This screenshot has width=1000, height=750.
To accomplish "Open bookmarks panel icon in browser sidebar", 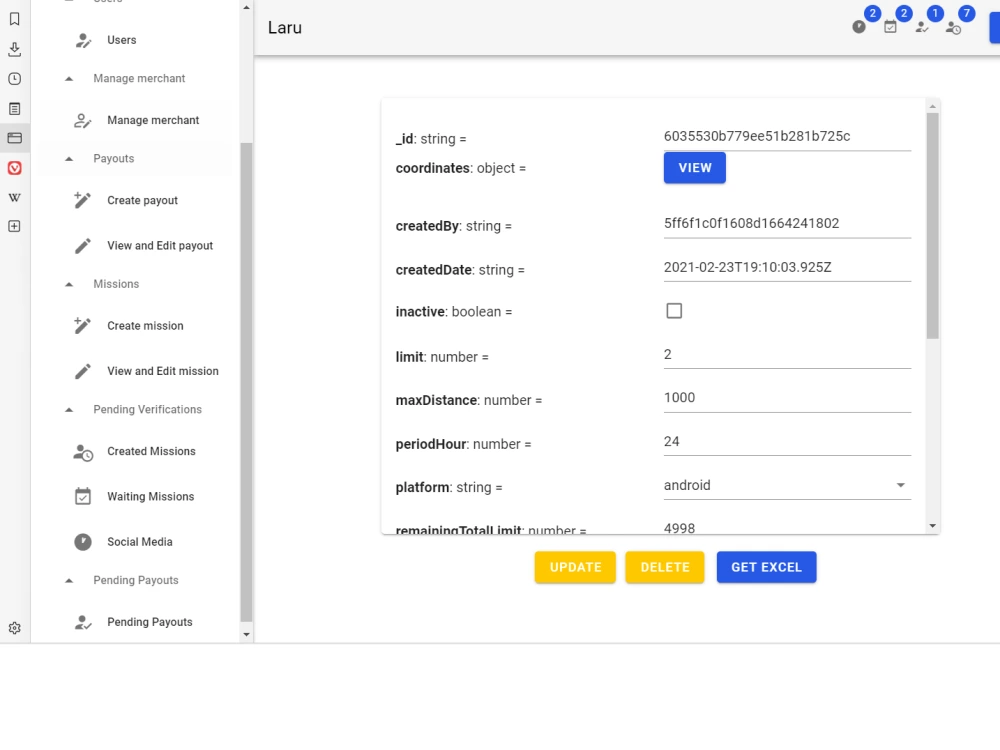I will pos(15,19).
